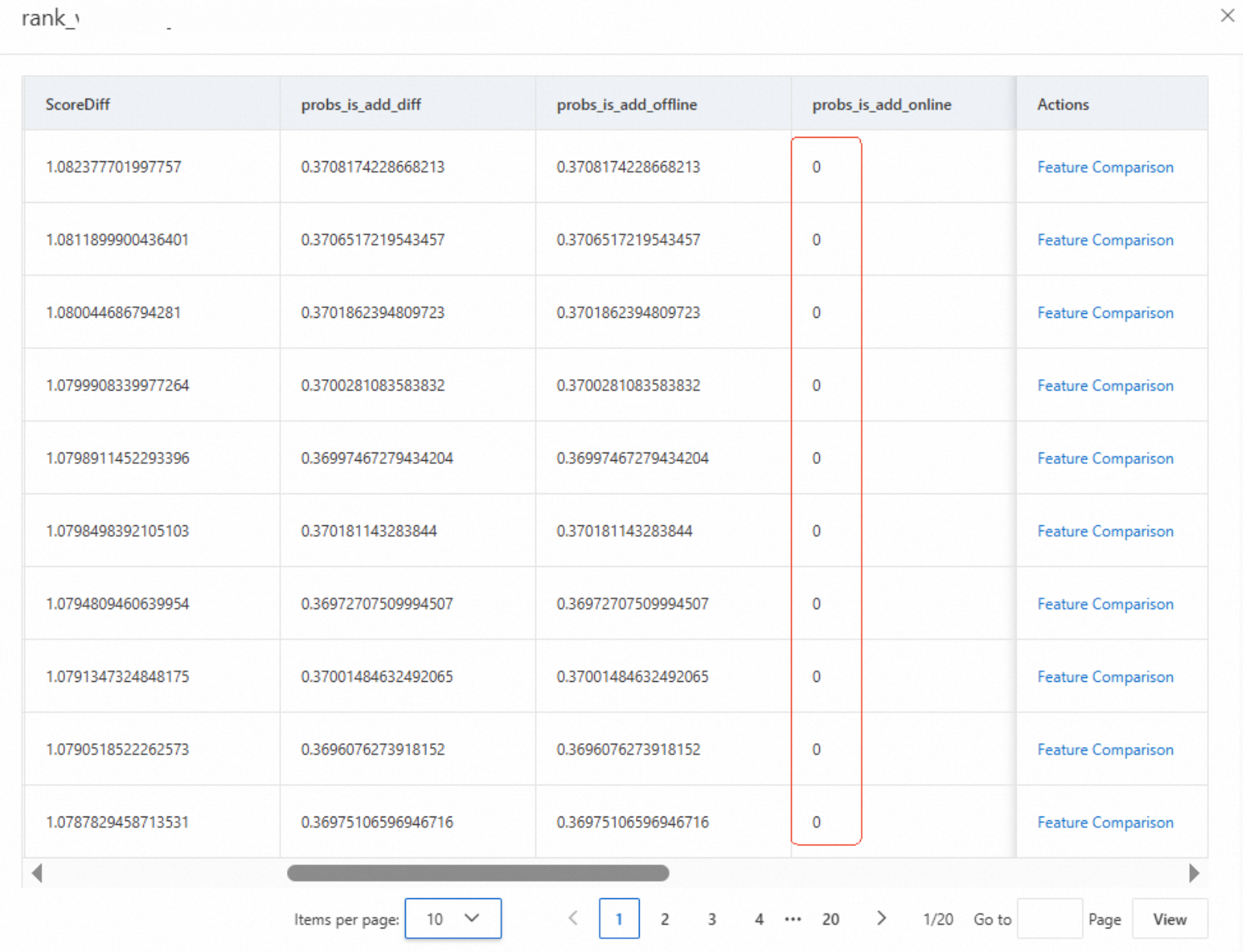Open Feature Comparison for ScoreDiff 1.0790518522262573
Screen dimensions: 1243x952
1105,749
